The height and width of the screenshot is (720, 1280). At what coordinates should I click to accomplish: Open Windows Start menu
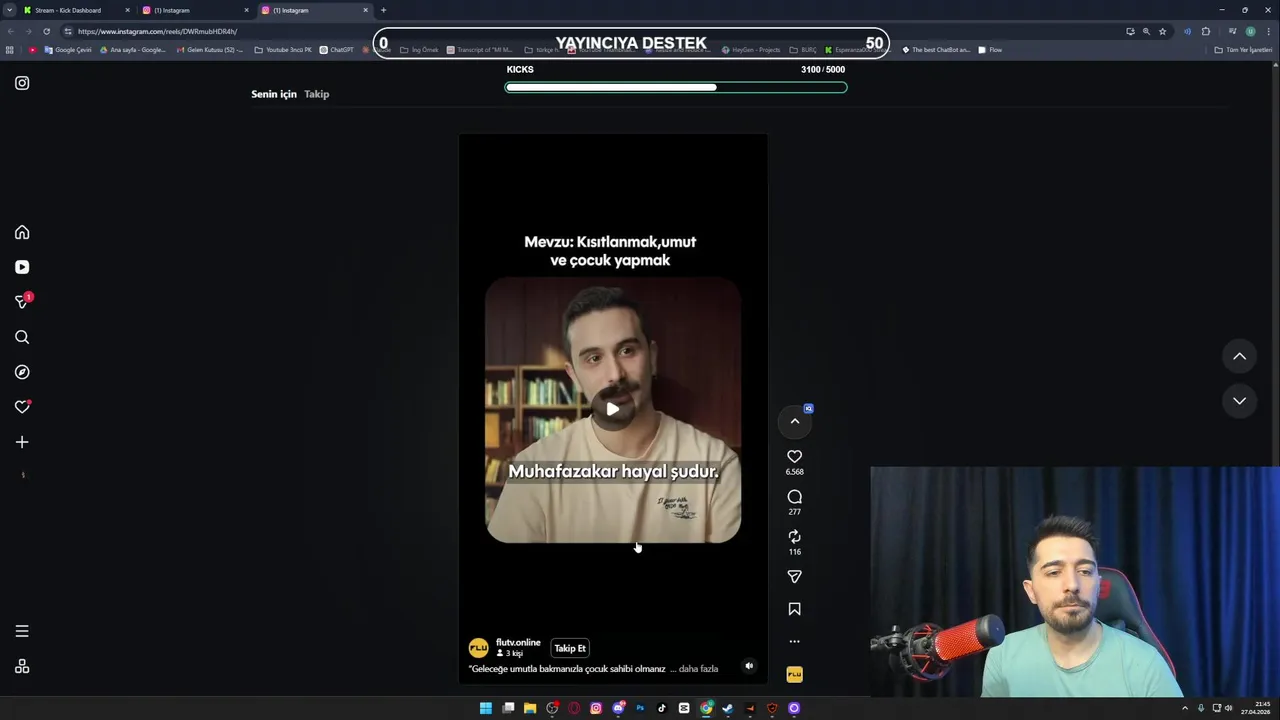tap(486, 708)
